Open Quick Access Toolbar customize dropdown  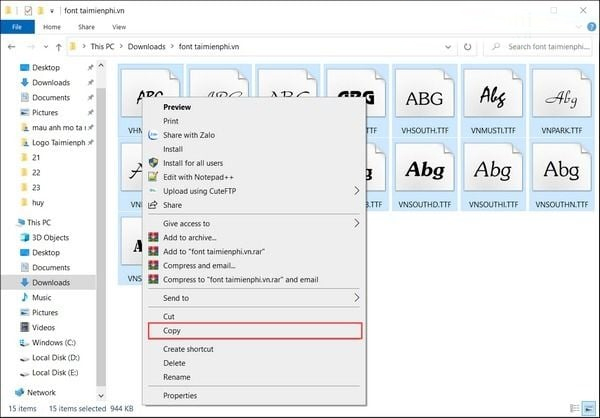(52, 11)
